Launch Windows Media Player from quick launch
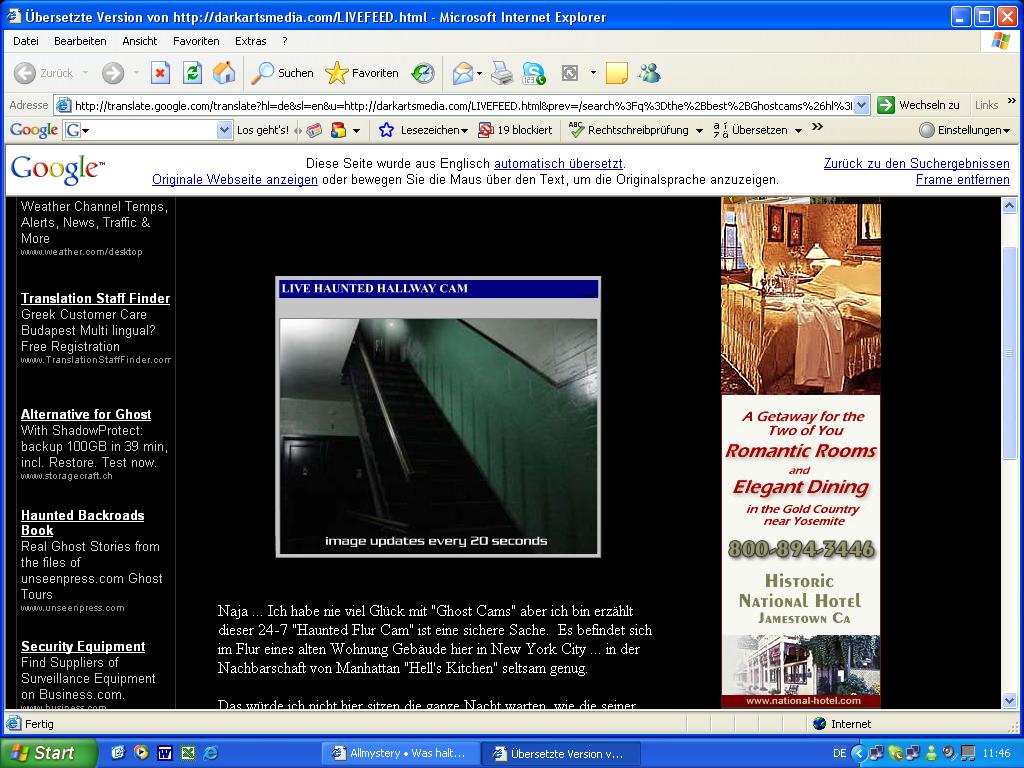This screenshot has width=1024, height=768. (x=140, y=753)
